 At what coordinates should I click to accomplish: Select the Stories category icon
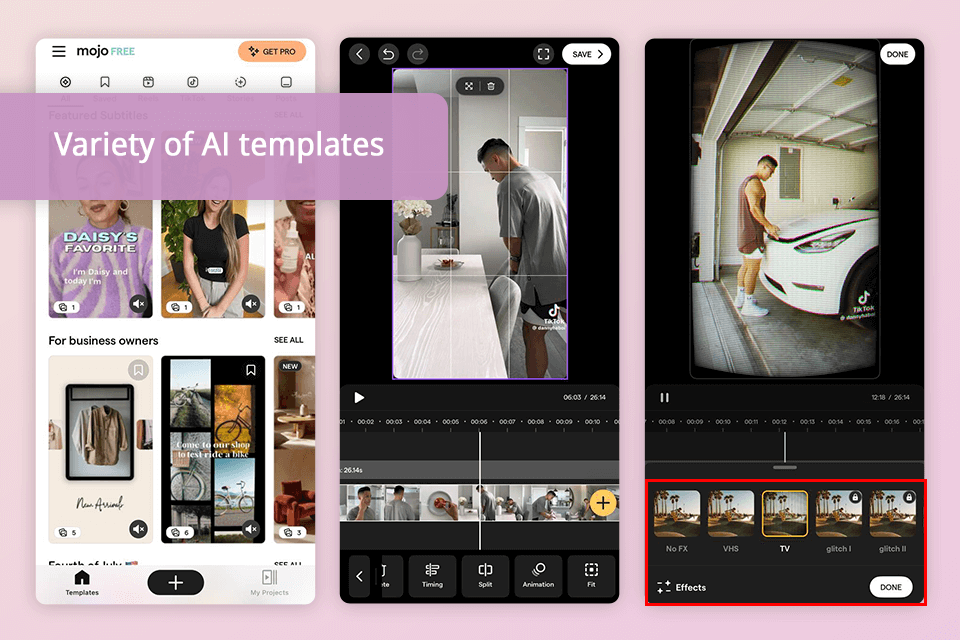pyautogui.click(x=240, y=82)
